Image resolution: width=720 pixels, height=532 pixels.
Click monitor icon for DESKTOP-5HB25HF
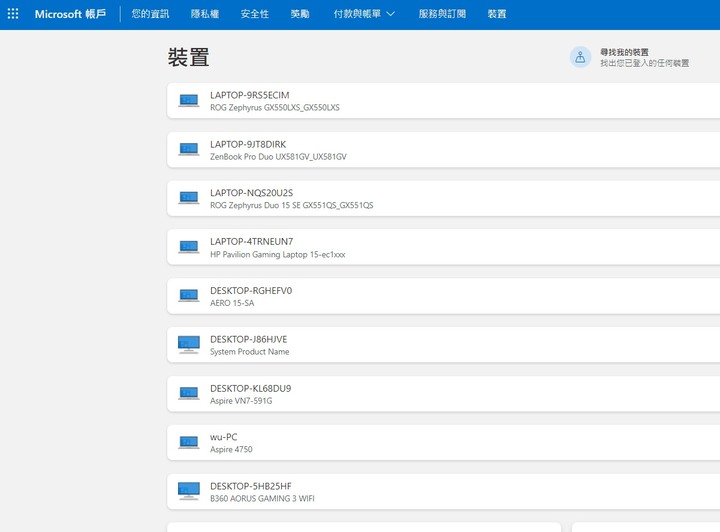pyautogui.click(x=189, y=491)
